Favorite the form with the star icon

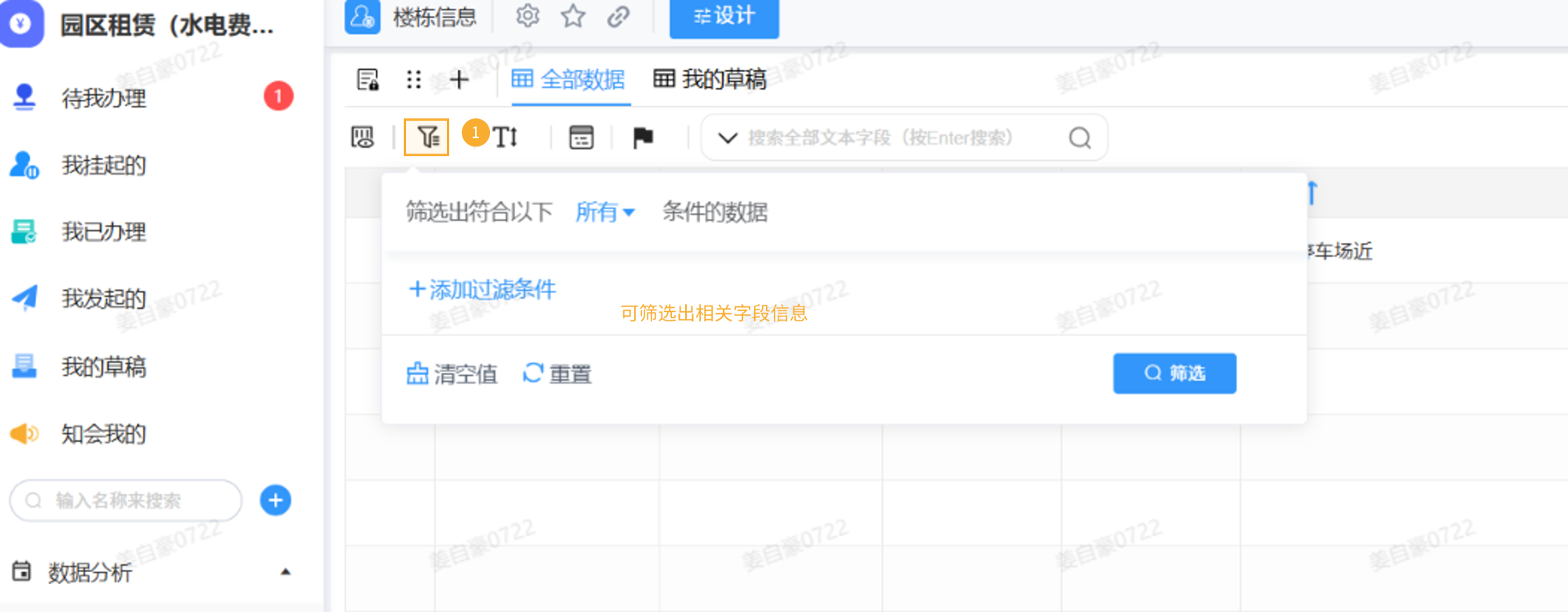click(573, 16)
